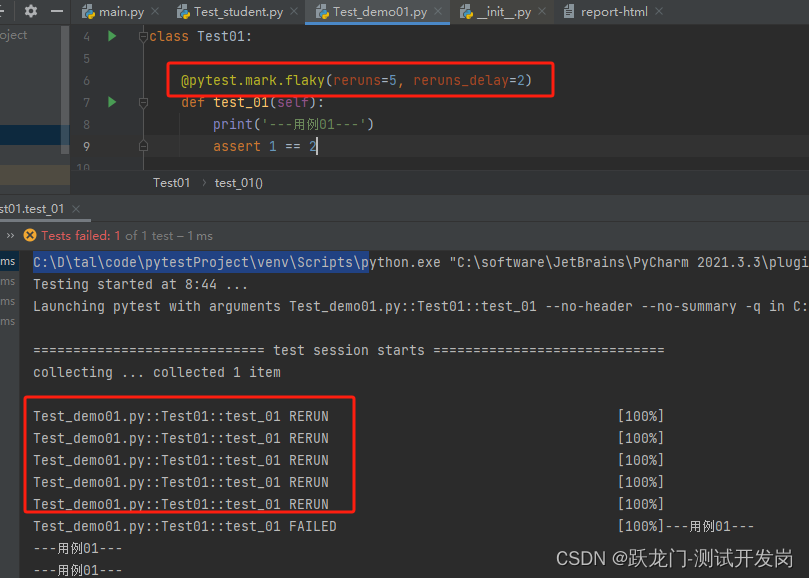
Task: Open project tool window settings gear
Action: click(31, 11)
